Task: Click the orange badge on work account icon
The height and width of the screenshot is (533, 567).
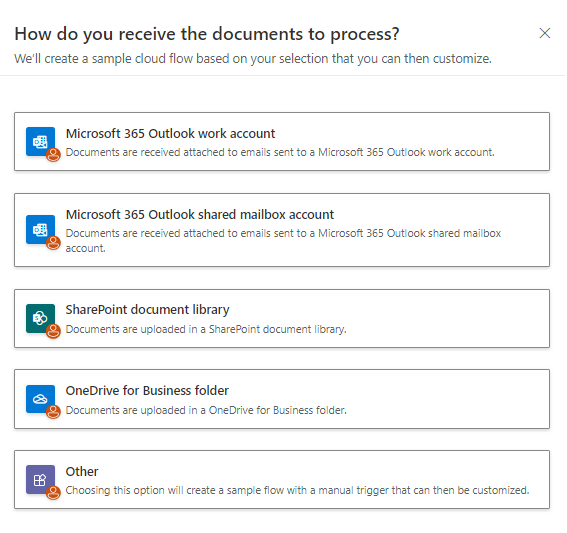Action: (53, 155)
